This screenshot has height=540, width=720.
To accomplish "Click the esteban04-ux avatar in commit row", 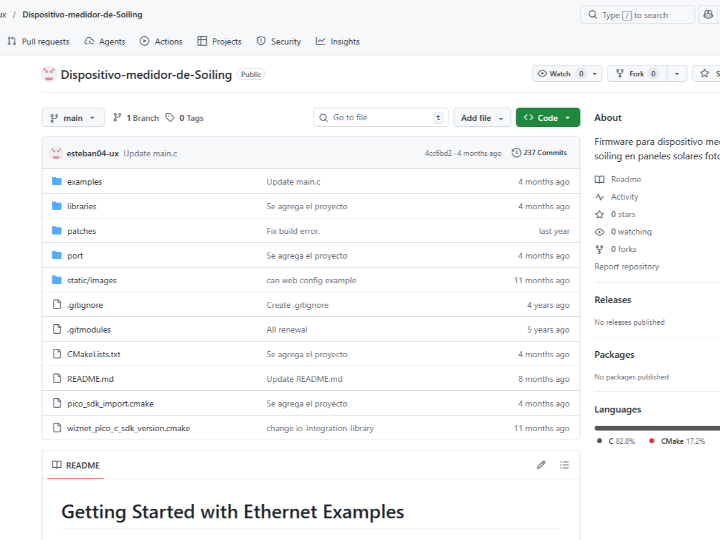I will coord(56,153).
